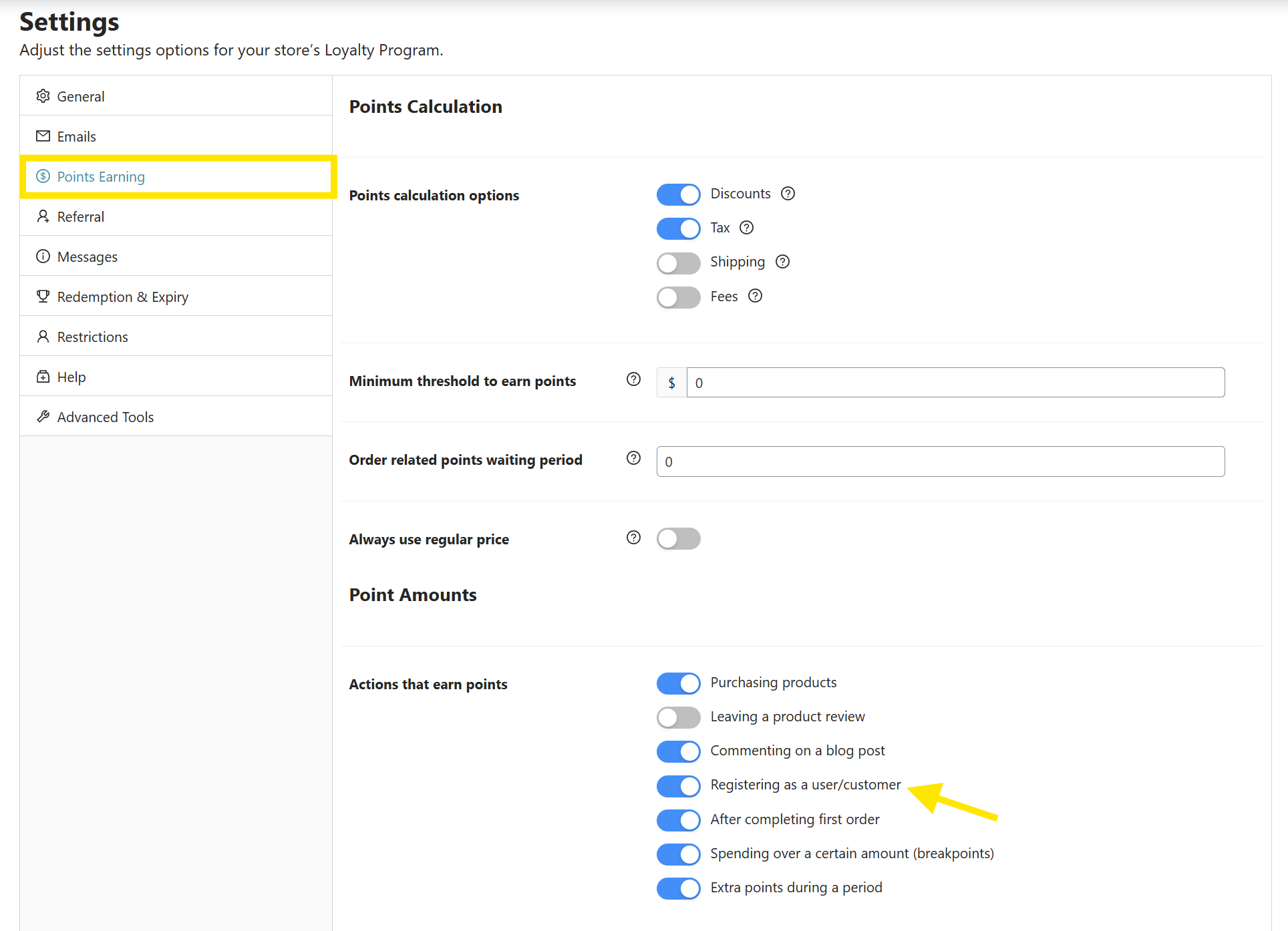
Task: Click the Actions that earn points label
Action: [428, 685]
